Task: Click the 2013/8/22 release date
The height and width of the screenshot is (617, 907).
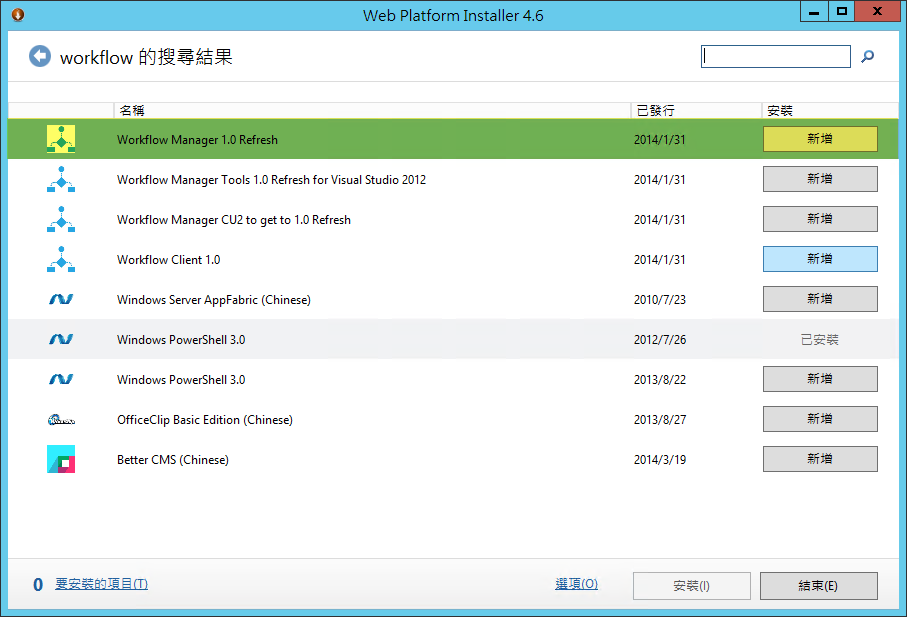Action: 659,379
